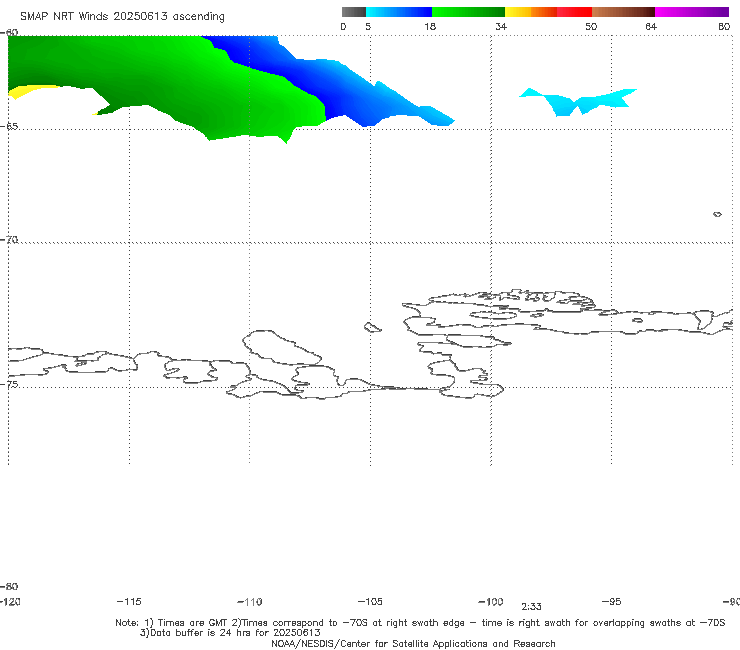Click the longitude label '-120'
The width and height of the screenshot is (740, 650).
10,601
